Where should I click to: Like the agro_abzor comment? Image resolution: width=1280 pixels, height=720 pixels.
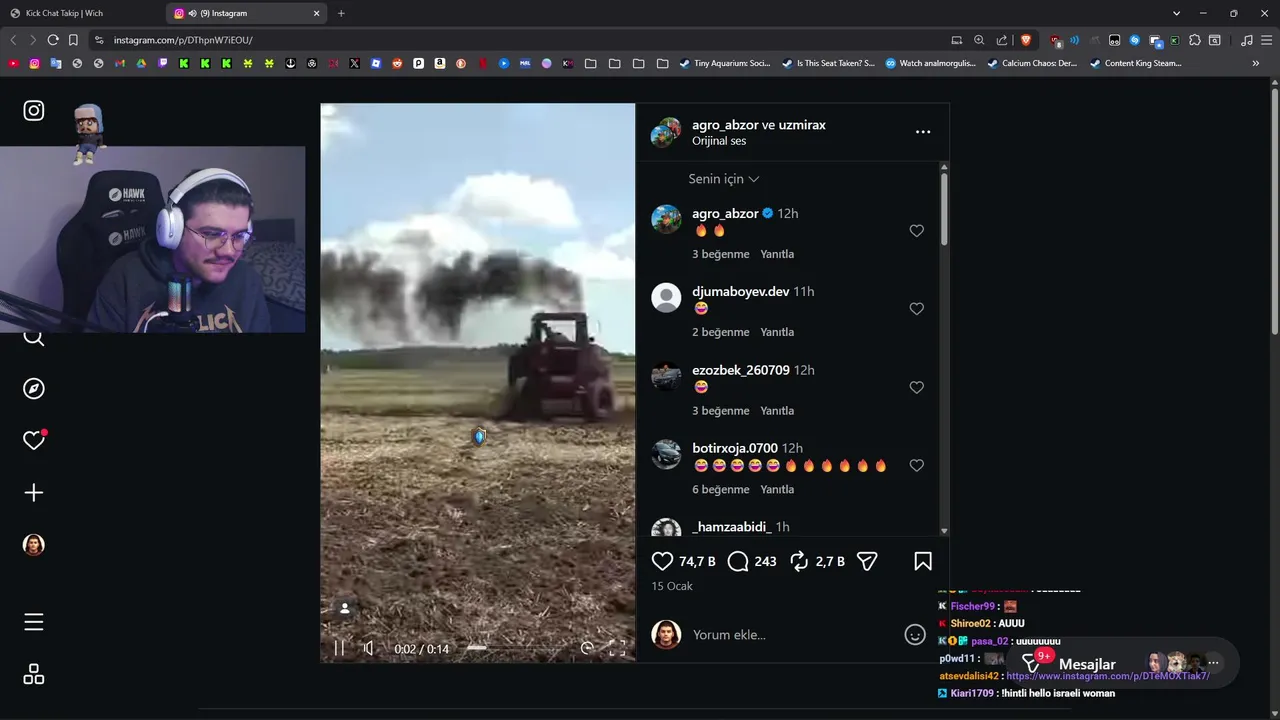(916, 231)
